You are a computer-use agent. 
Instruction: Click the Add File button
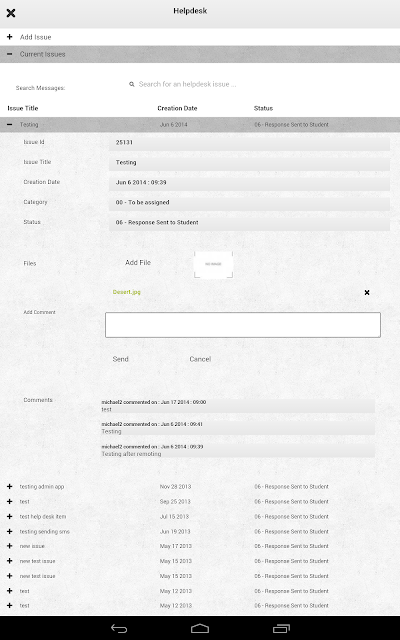coord(138,262)
